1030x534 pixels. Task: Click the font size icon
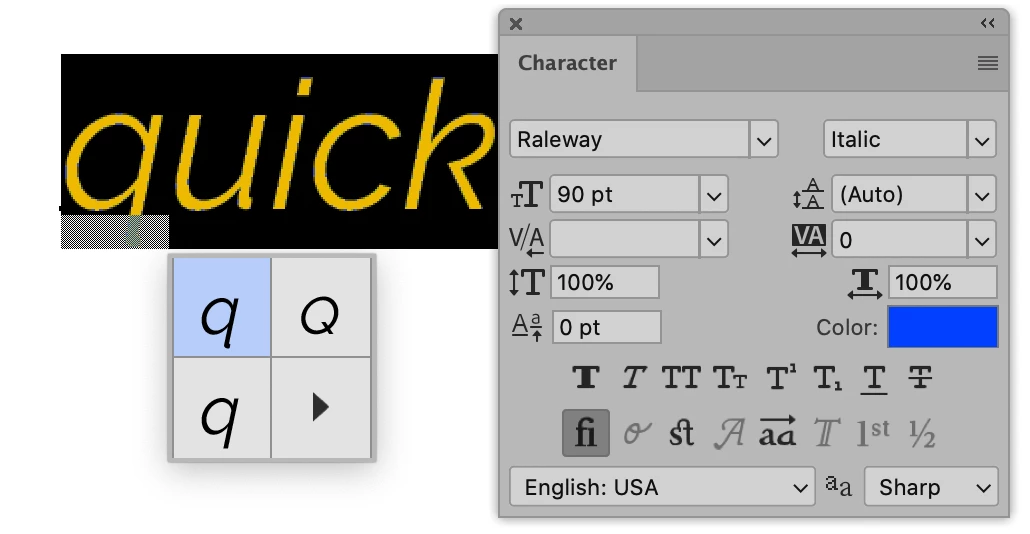click(x=527, y=194)
